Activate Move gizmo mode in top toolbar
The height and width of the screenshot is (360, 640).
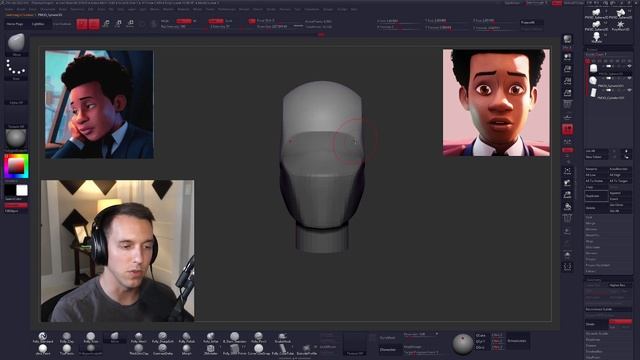[106, 24]
